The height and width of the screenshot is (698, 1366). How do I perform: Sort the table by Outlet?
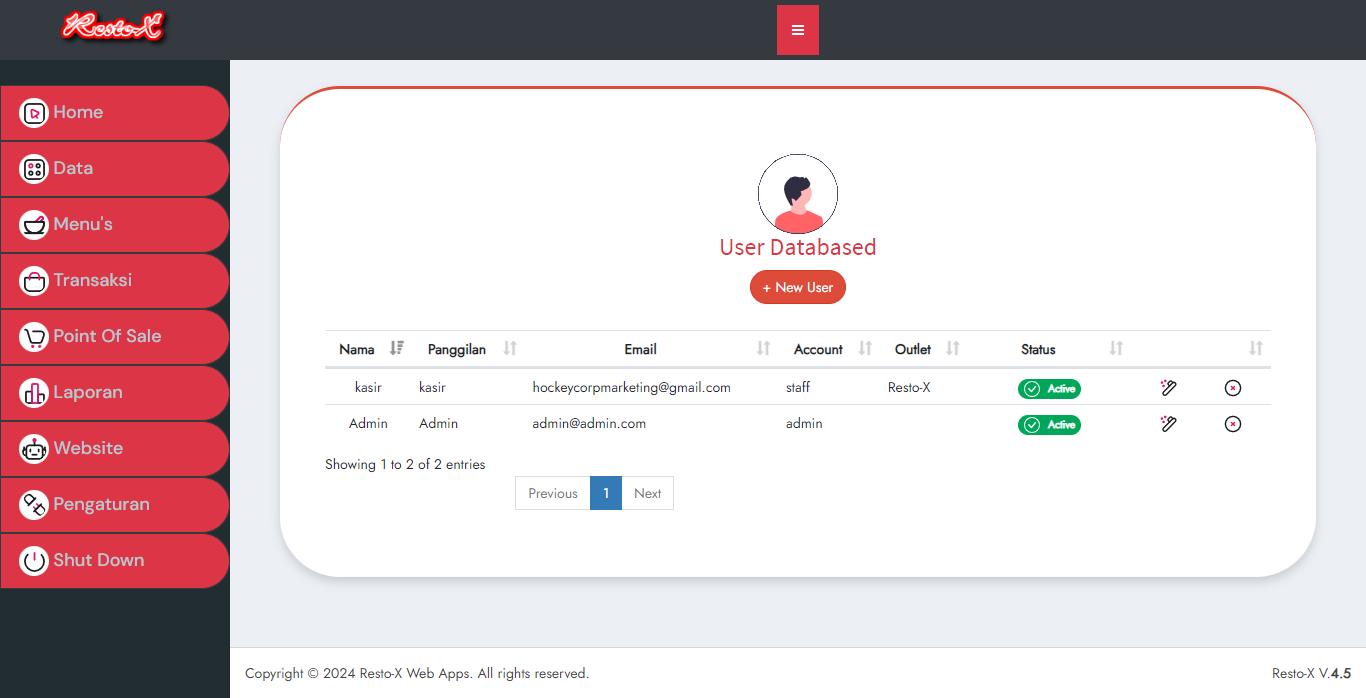924,349
